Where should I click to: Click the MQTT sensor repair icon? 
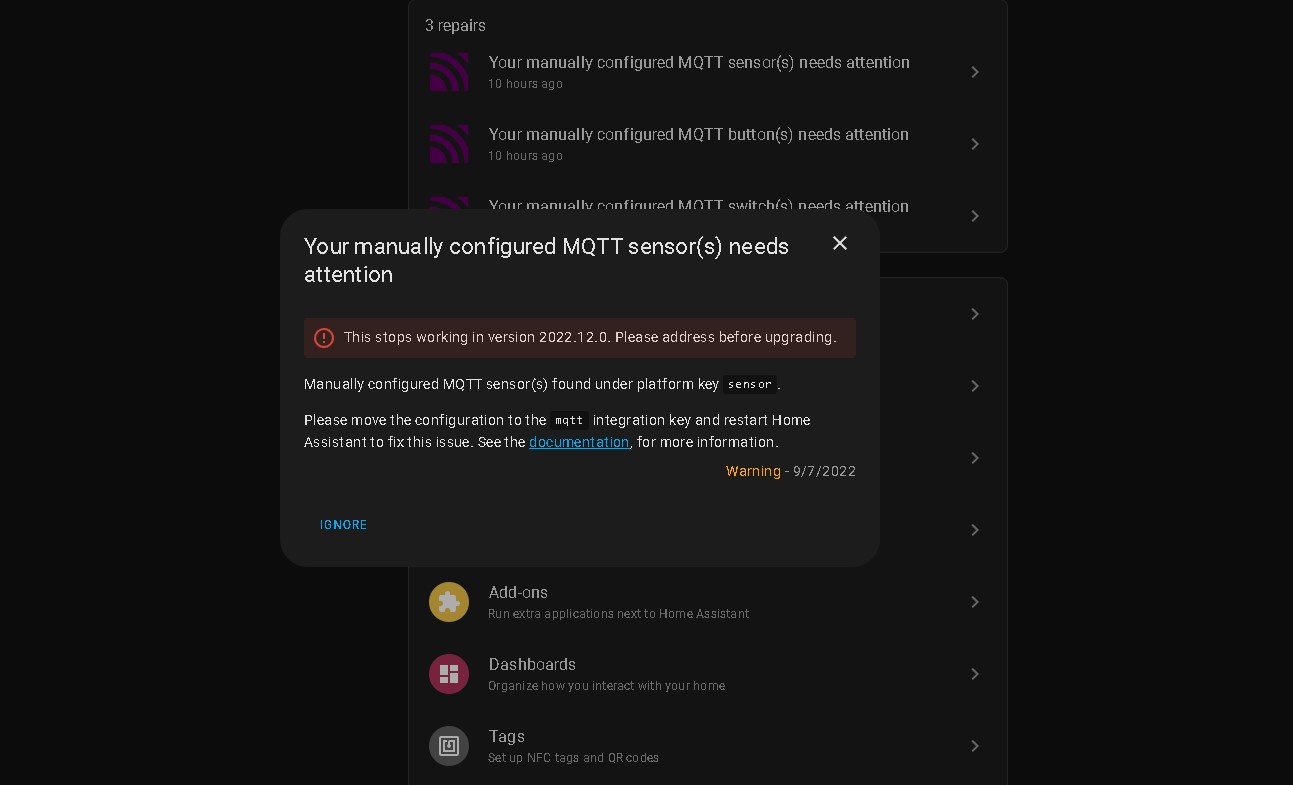coord(449,72)
